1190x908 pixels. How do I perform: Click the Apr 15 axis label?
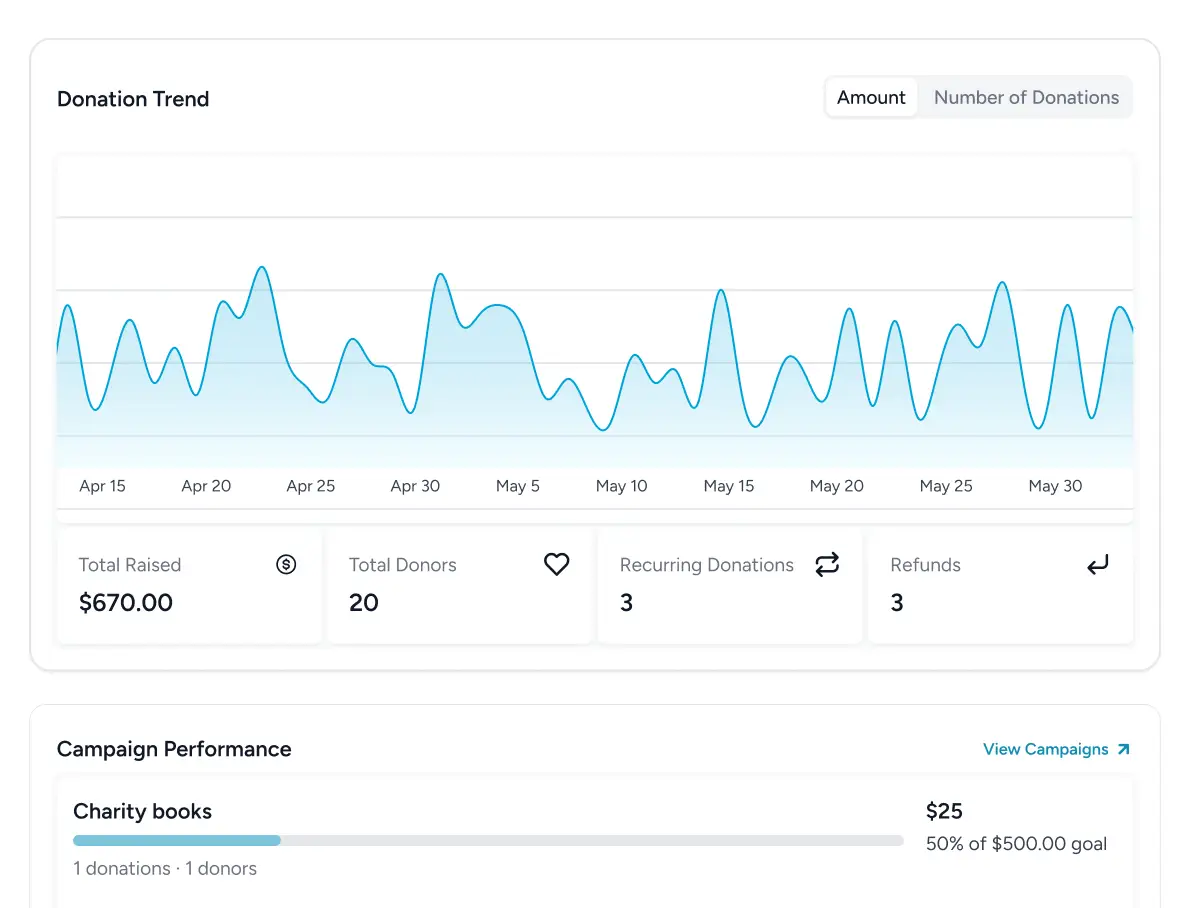[x=102, y=486]
